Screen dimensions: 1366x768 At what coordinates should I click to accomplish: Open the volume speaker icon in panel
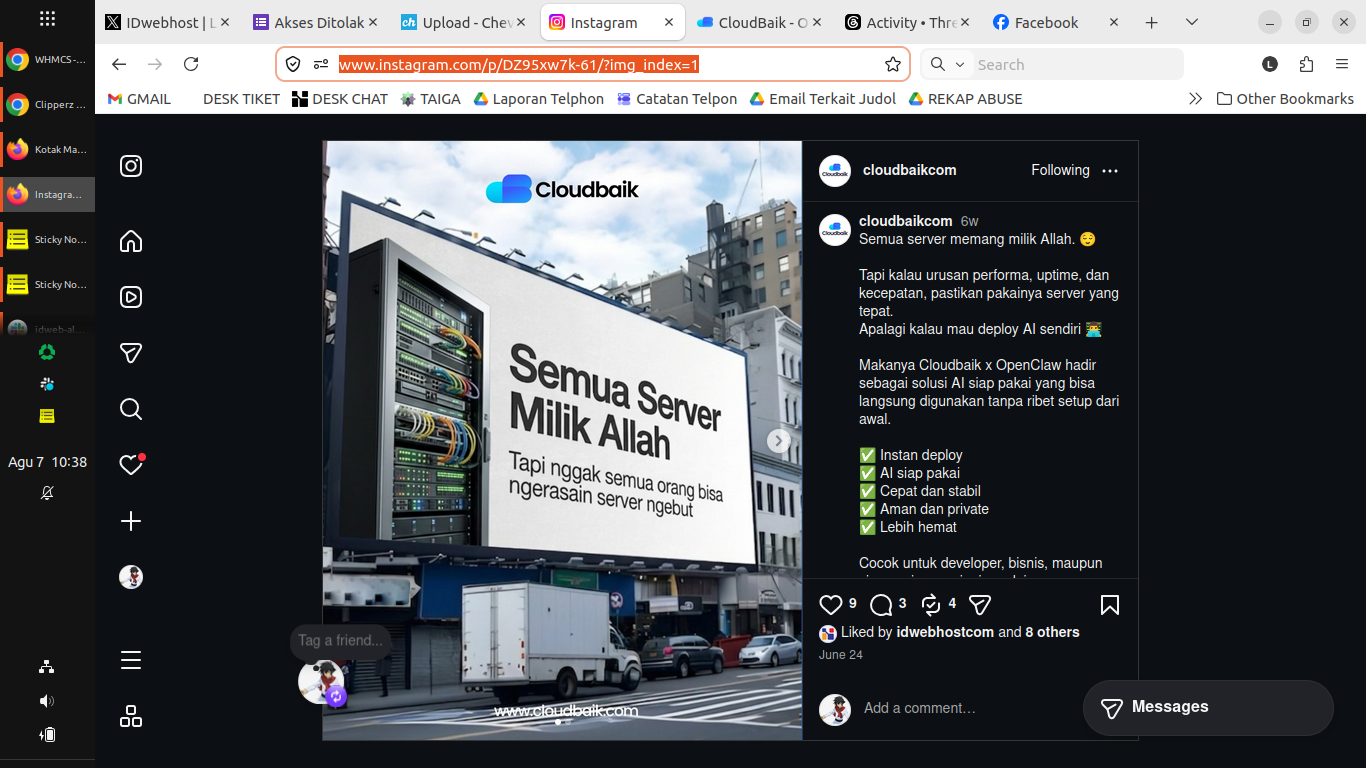pyautogui.click(x=47, y=701)
